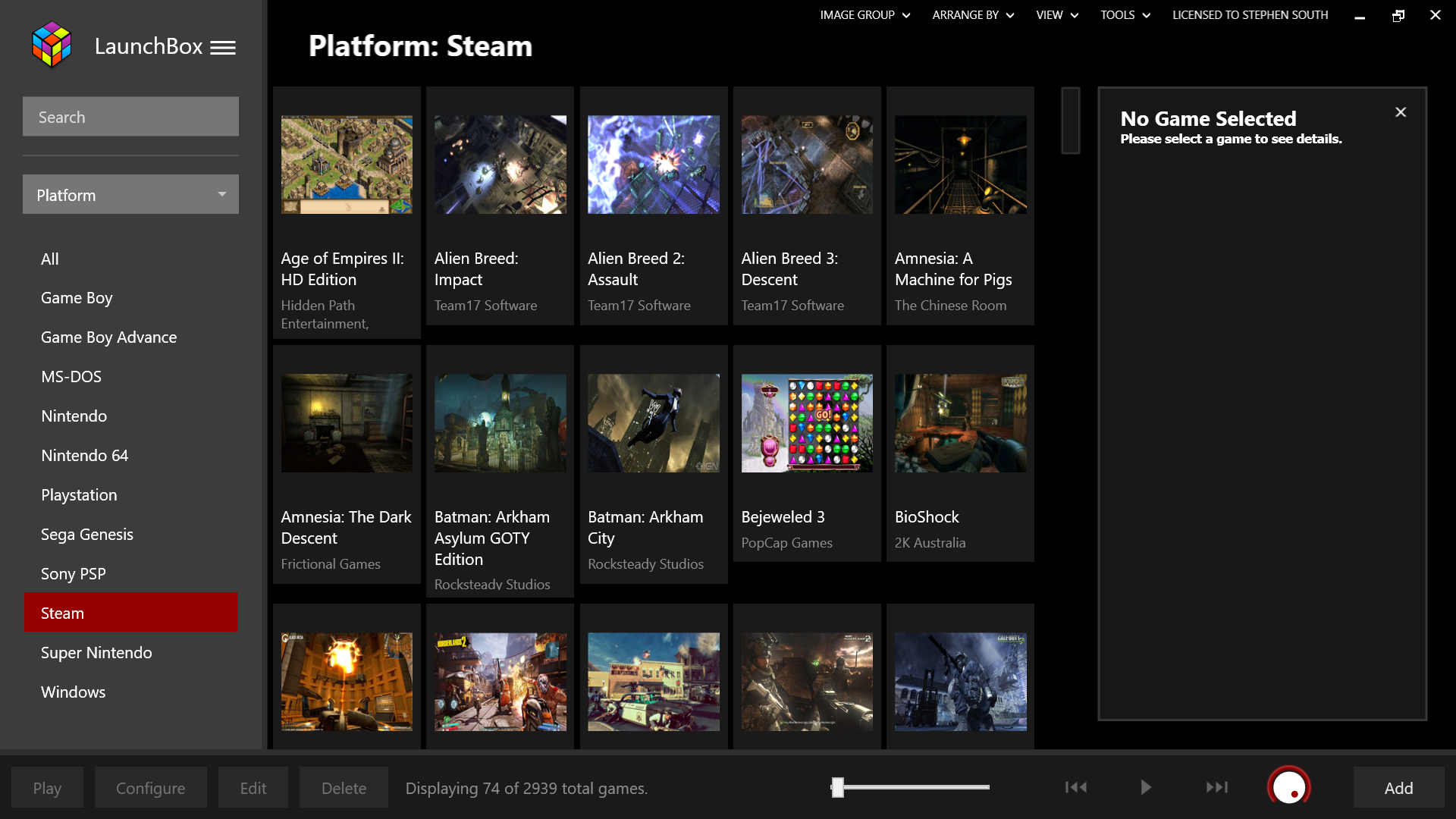Click the 2K Australia developer text
Image resolution: width=1456 pixels, height=819 pixels.
[930, 543]
